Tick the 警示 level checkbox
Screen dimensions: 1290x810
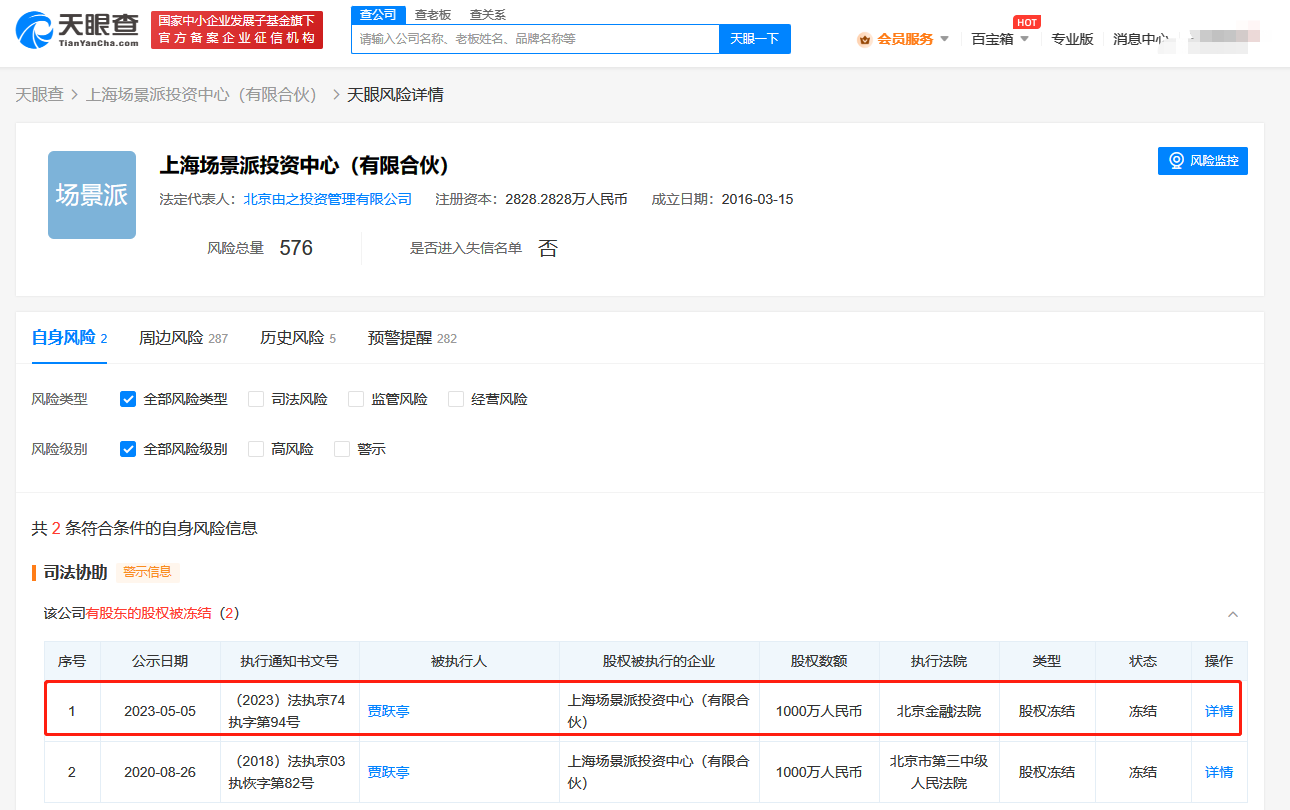tap(342, 449)
